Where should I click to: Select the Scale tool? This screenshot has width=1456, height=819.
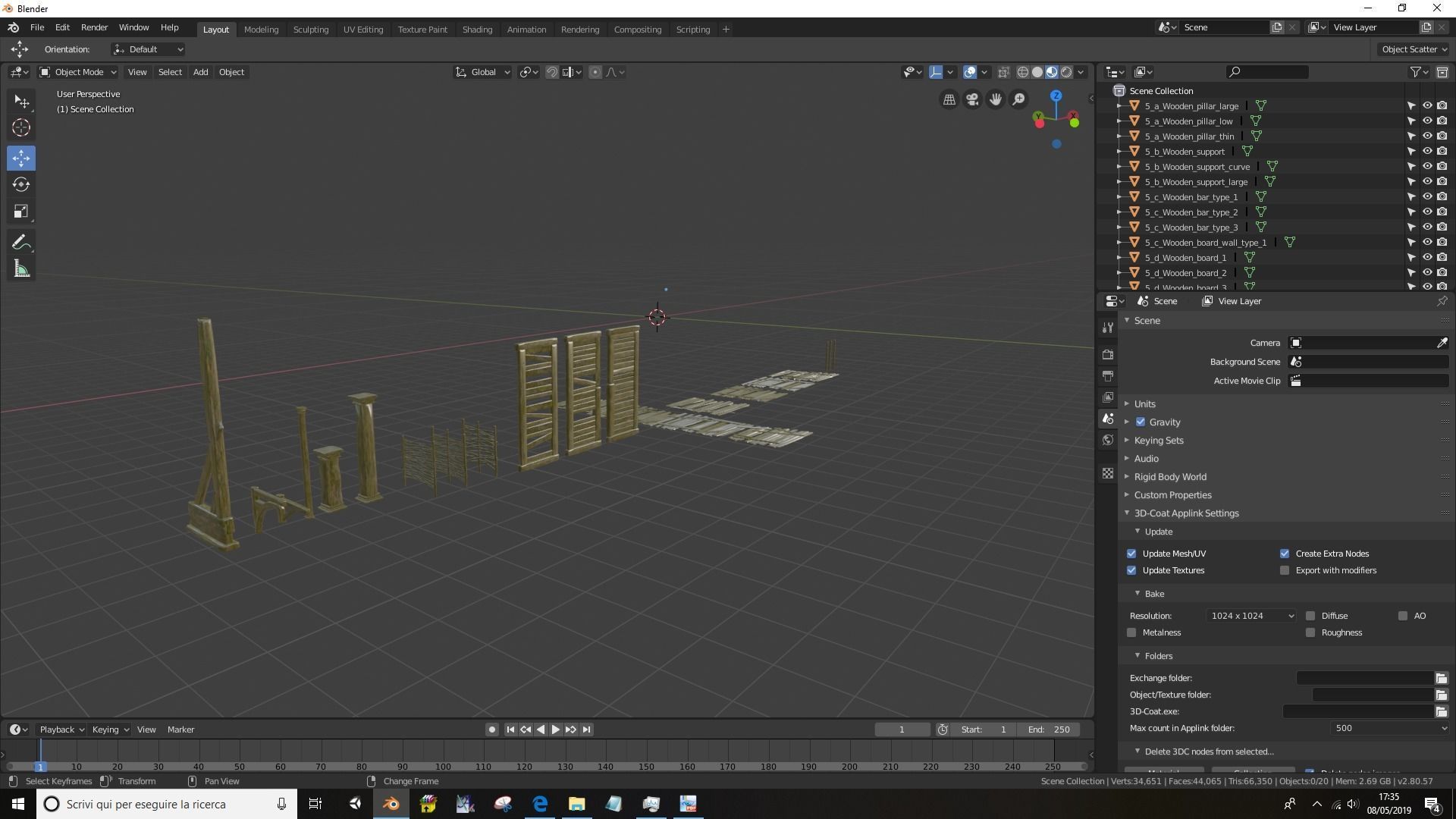tap(21, 212)
